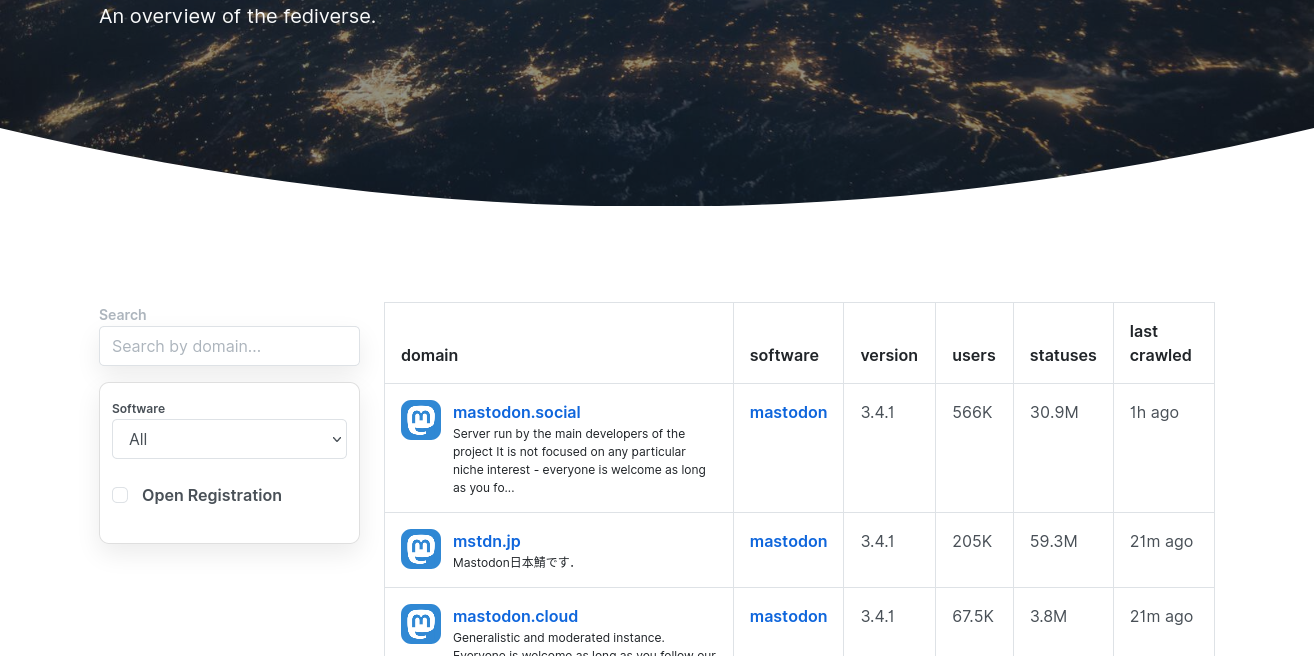Enable the Open Registration checkbox
The image size is (1314, 656).
coord(120,495)
